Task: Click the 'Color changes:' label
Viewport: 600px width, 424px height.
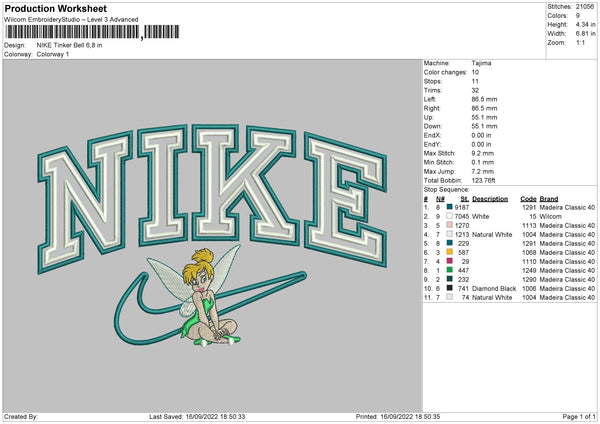Action: pyautogui.click(x=445, y=72)
